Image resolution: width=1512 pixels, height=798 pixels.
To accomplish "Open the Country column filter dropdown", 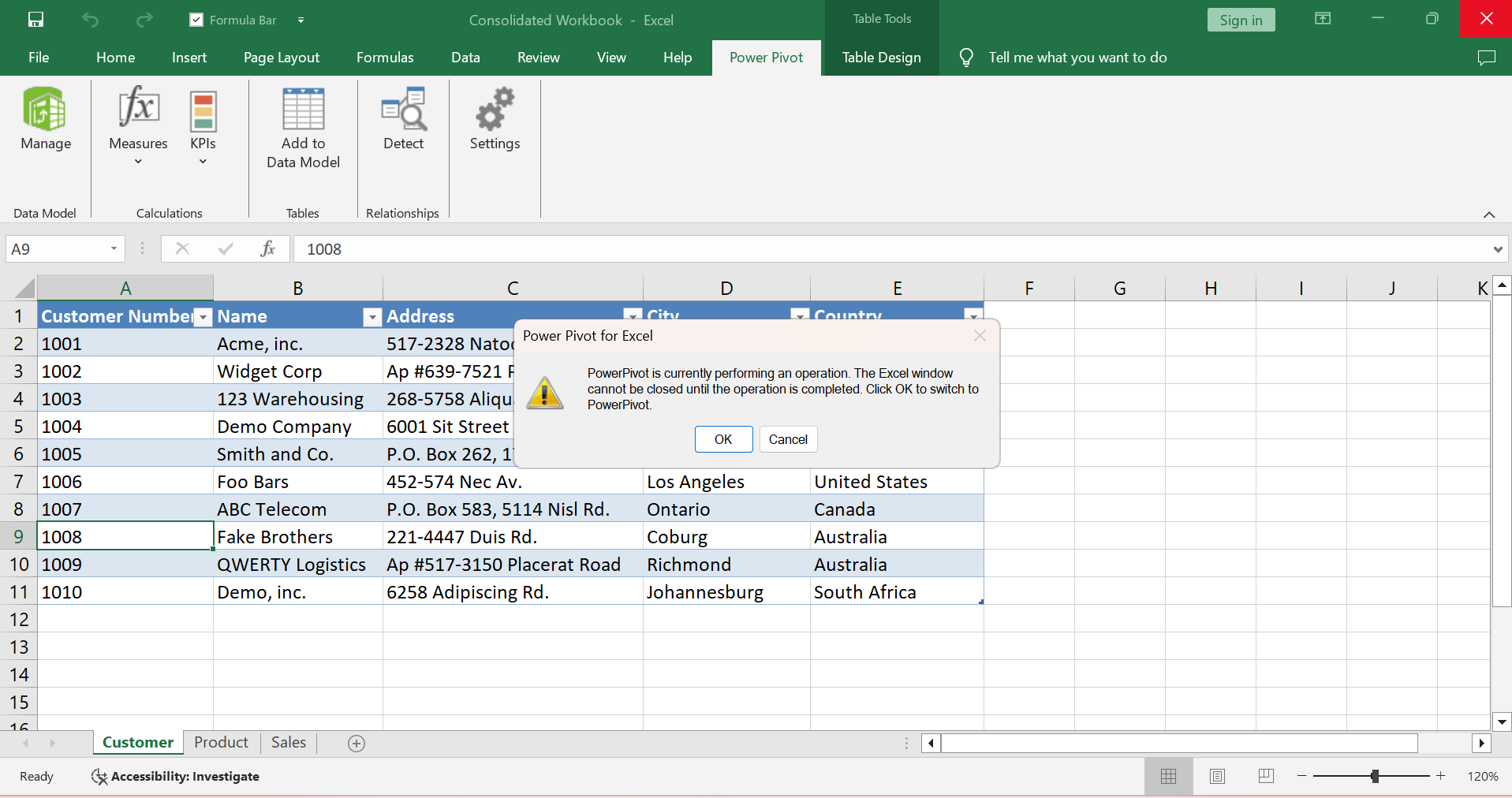I will click(973, 315).
